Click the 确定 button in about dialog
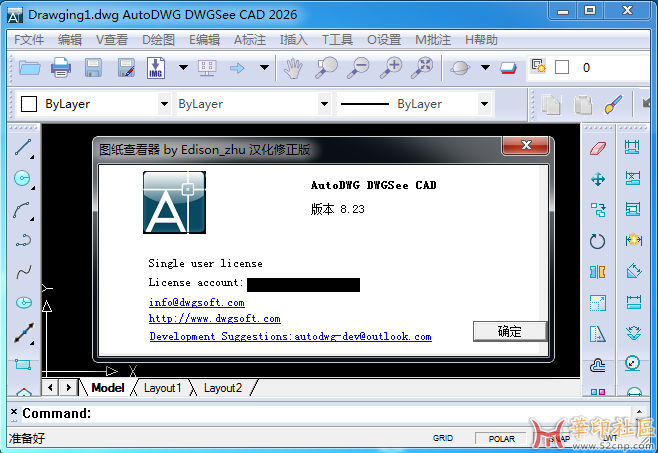This screenshot has height=453, width=658. click(509, 331)
